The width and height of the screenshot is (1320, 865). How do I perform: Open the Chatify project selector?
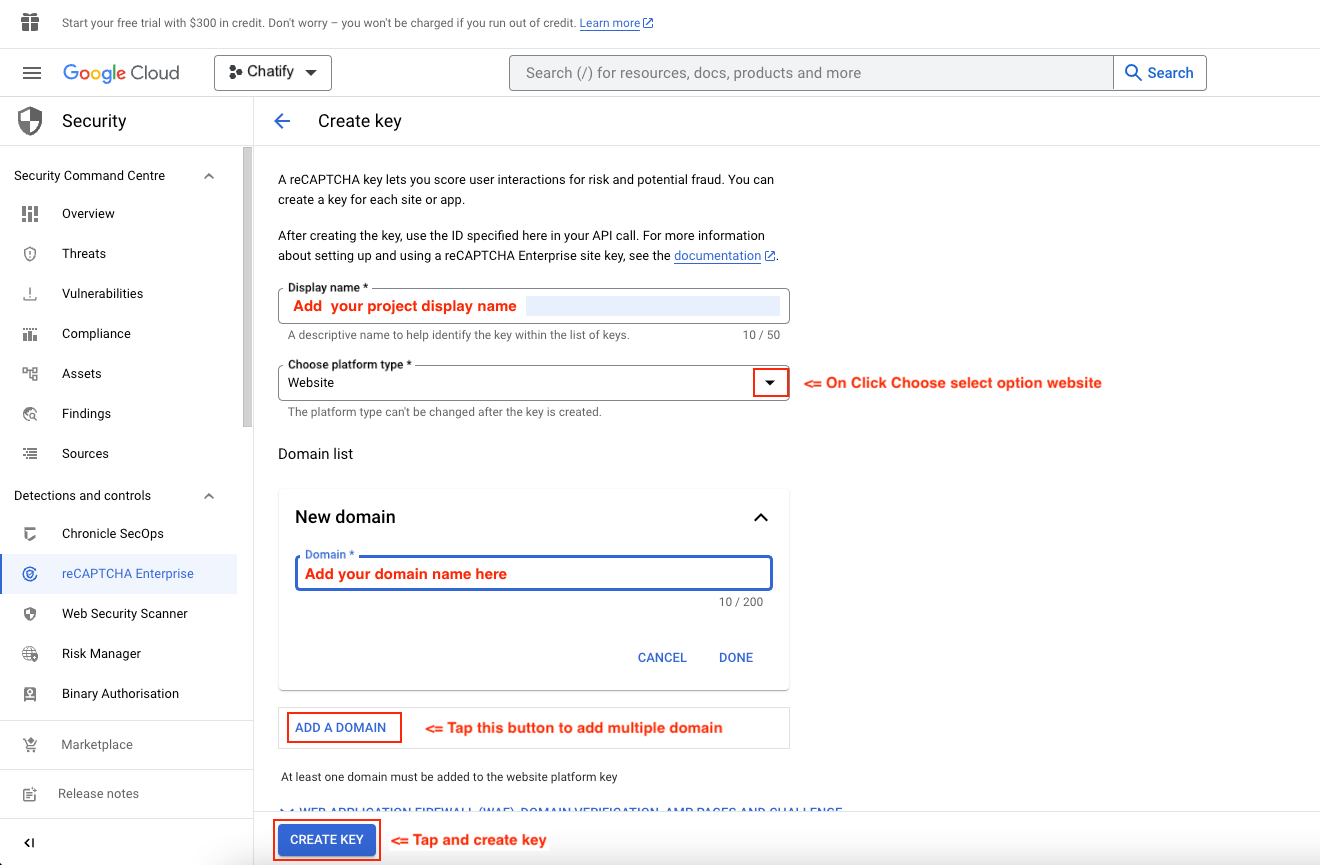[x=272, y=72]
